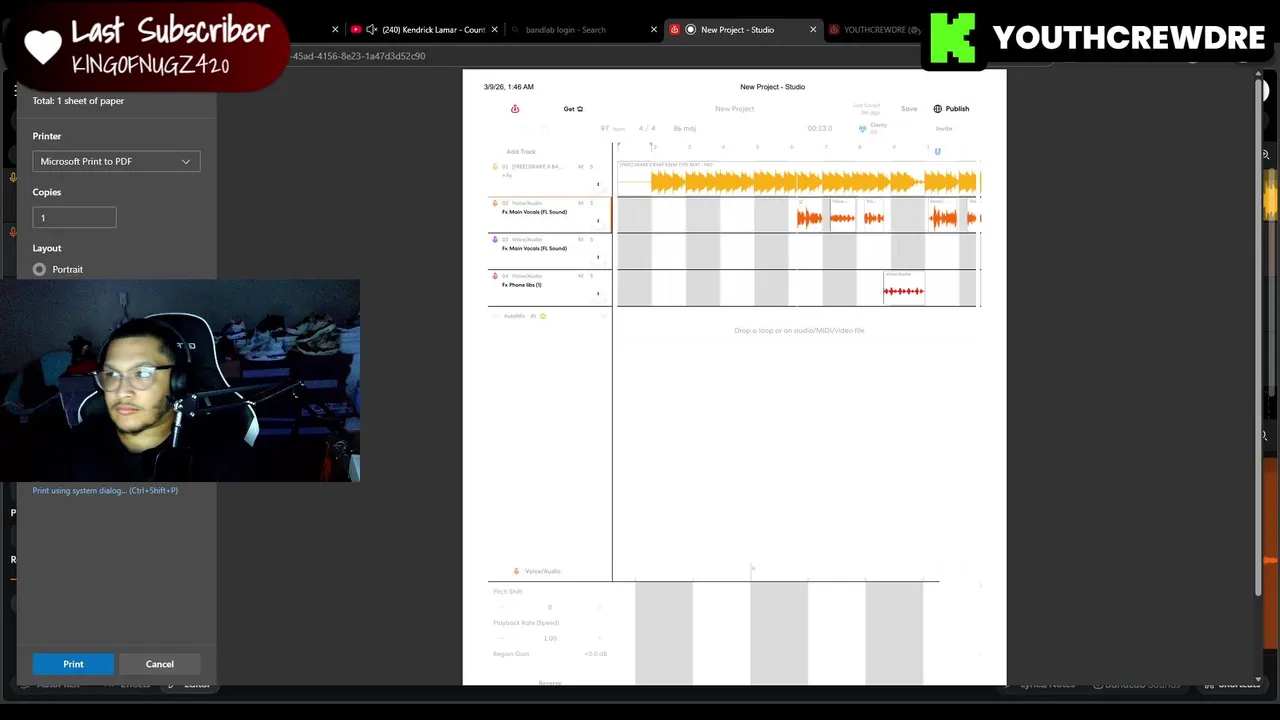
Task: Click the AutoMix crown icon in preview
Action: (x=543, y=316)
